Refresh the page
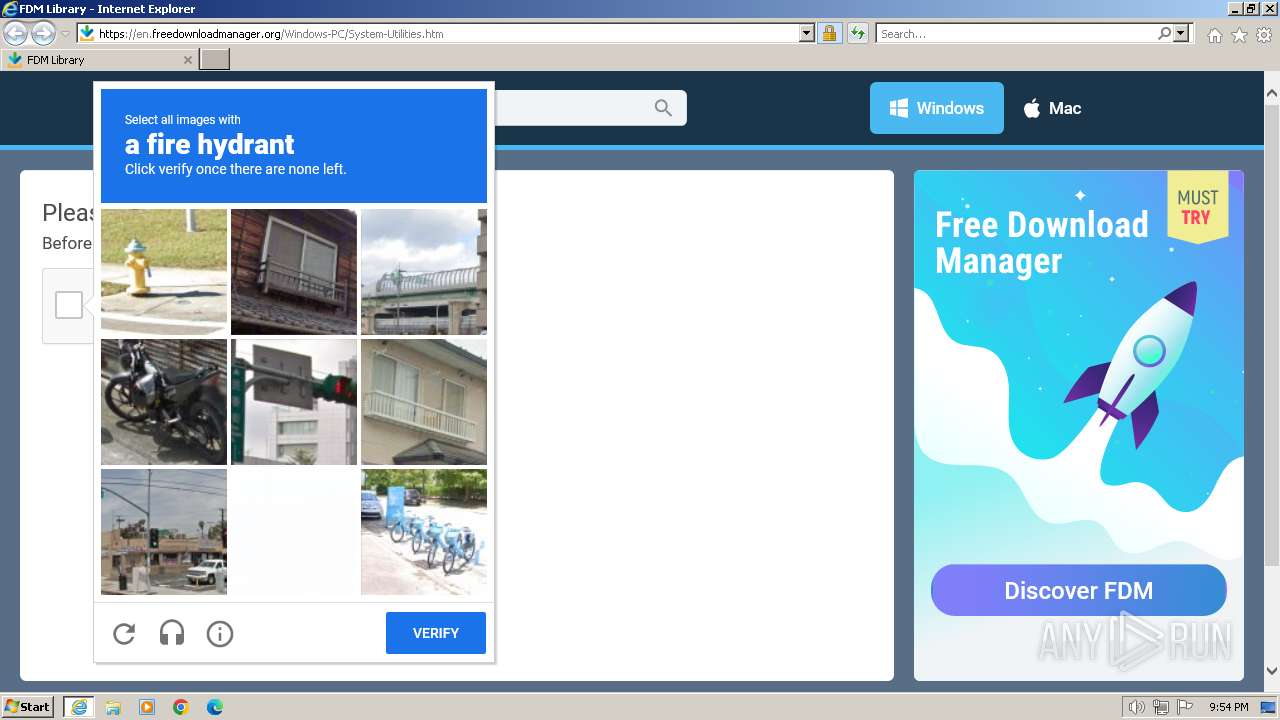 [x=857, y=33]
